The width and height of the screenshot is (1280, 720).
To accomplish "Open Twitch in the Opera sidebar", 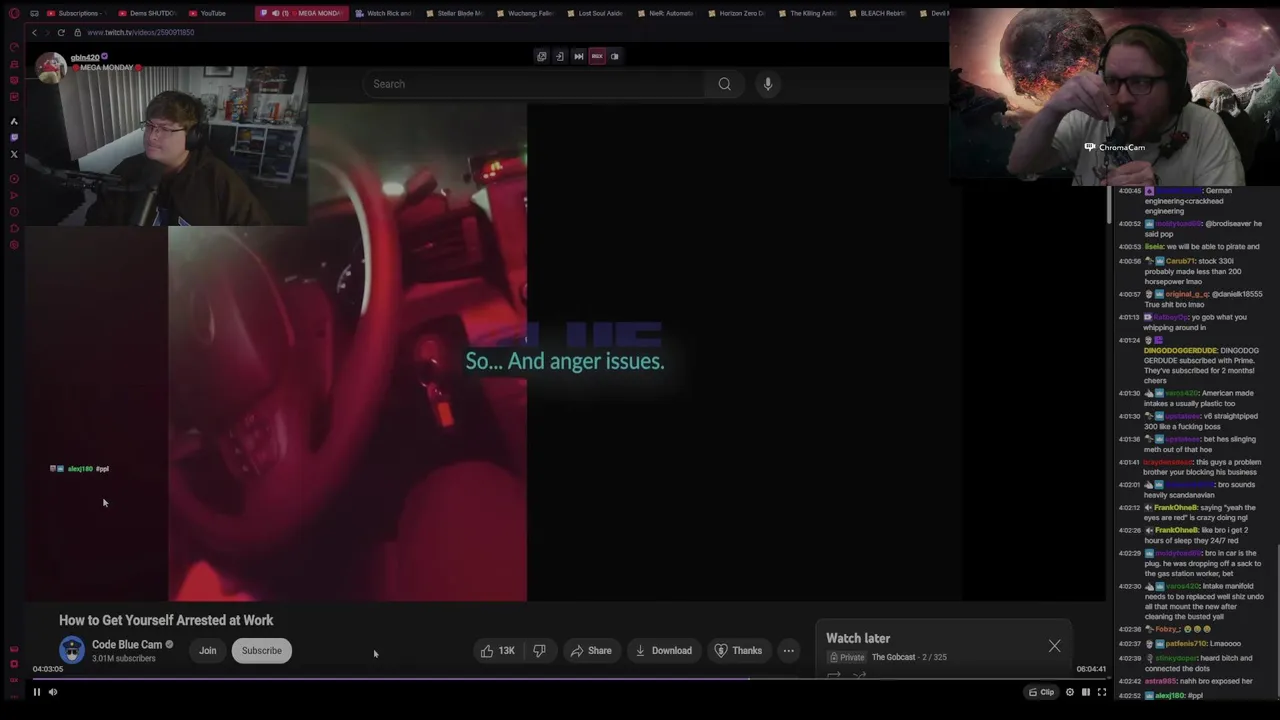I will coord(14,137).
